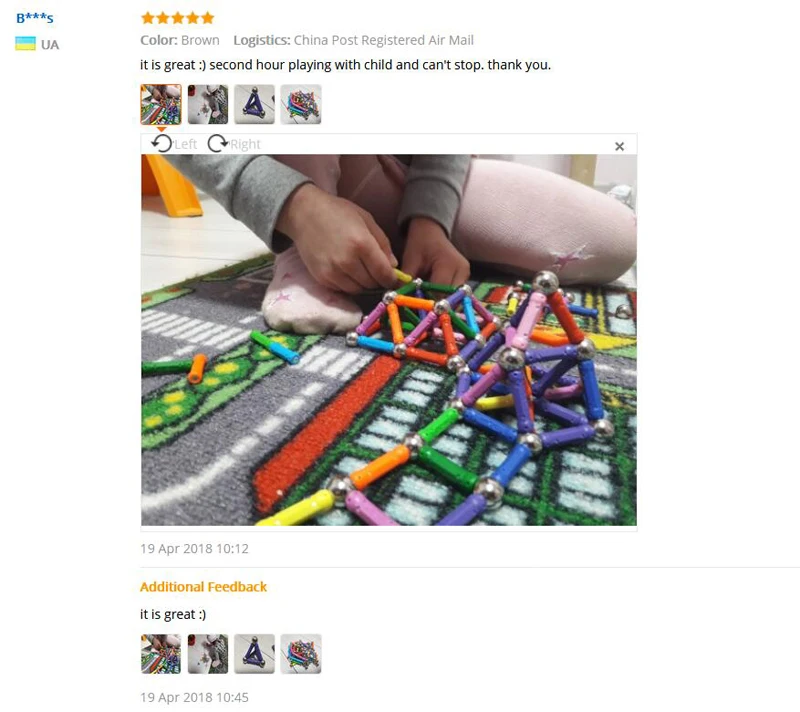The image size is (800, 712).
Task: Click the Additional Feedback heading
Action: coord(203,587)
